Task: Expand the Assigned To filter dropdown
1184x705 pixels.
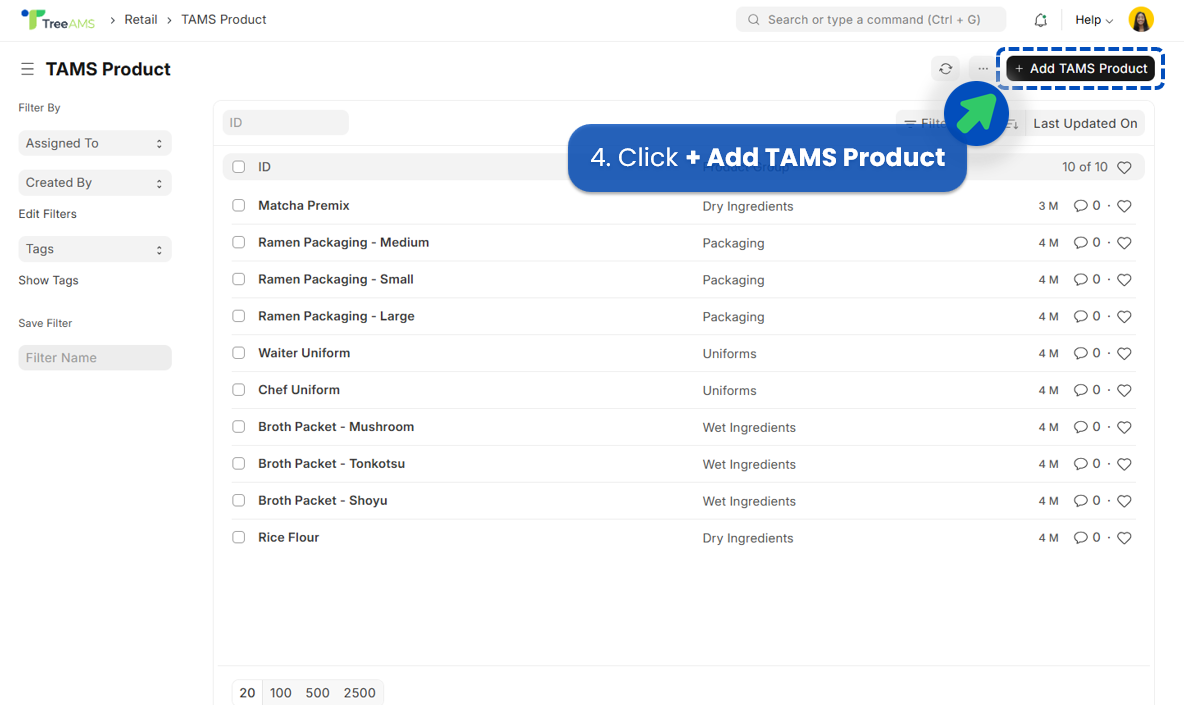Action: click(95, 143)
